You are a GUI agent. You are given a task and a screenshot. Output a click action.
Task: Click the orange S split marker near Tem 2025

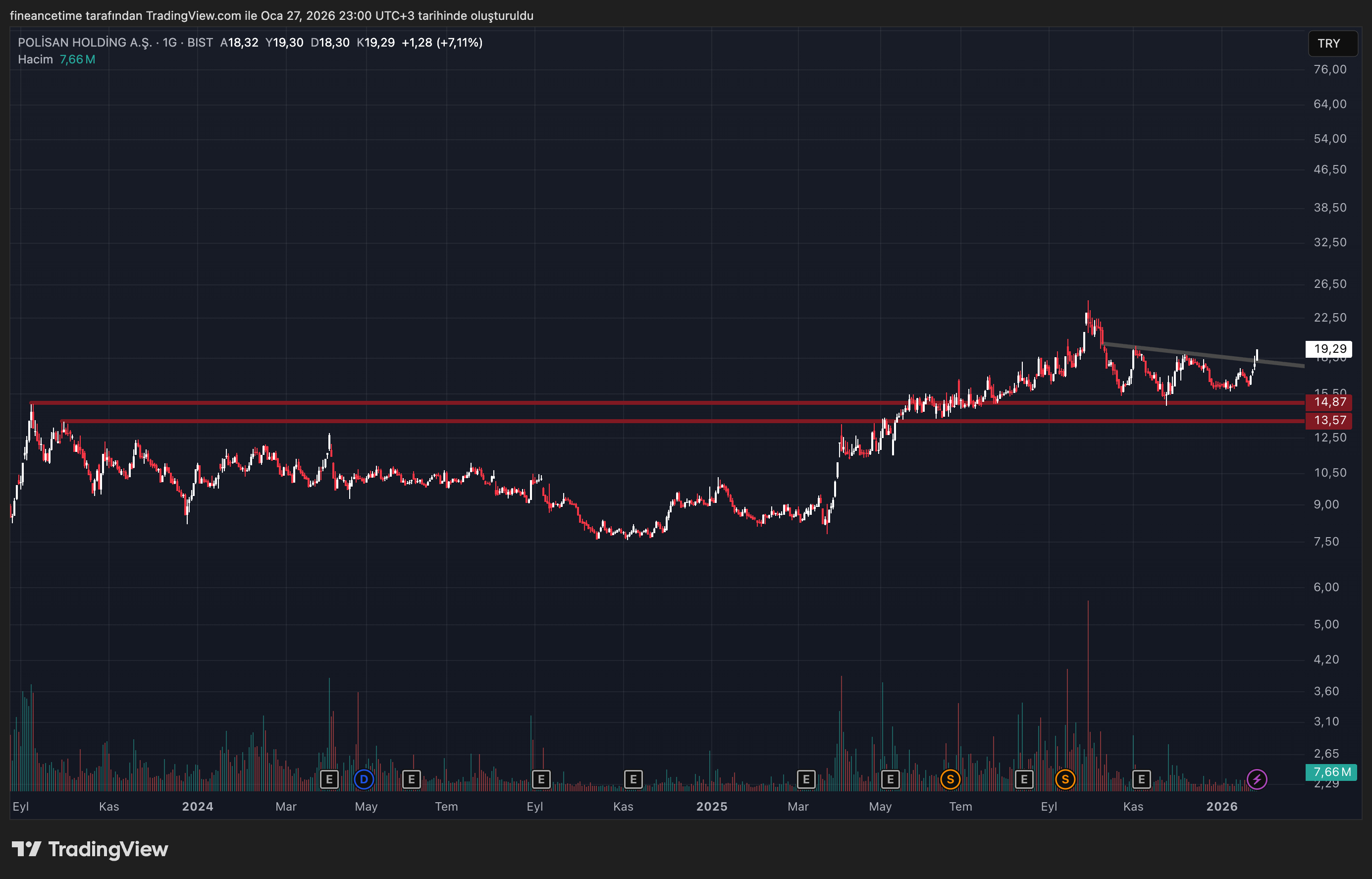[x=951, y=779]
